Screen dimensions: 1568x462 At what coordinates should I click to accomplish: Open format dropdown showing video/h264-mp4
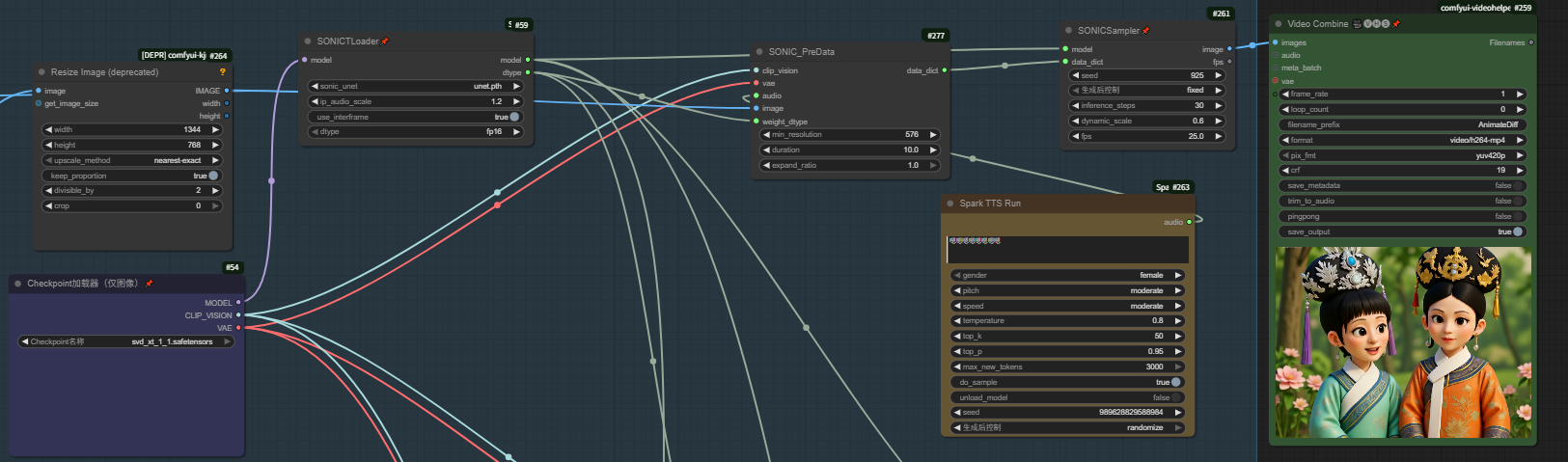[x=1403, y=140]
